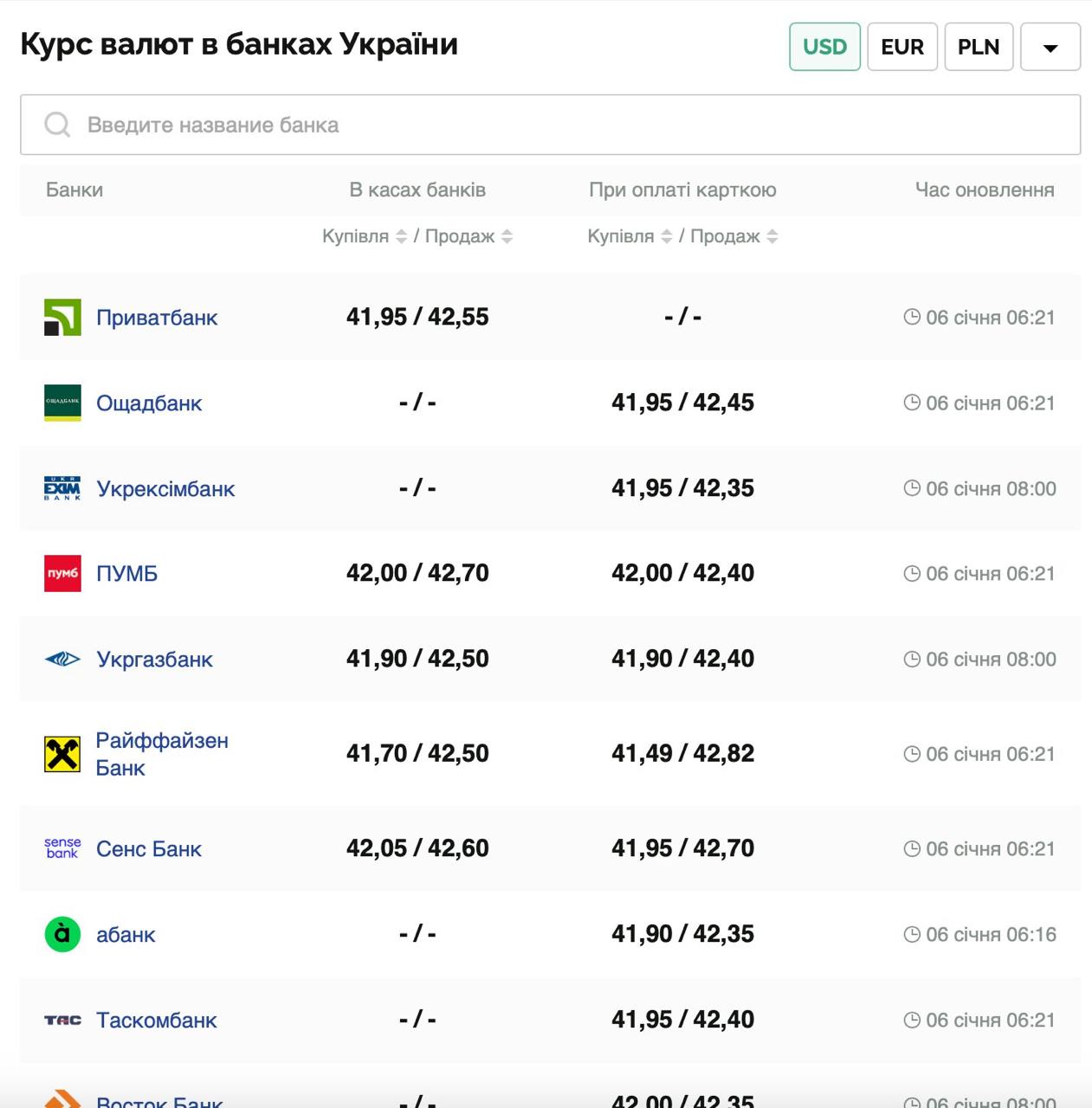Image resolution: width=1092 pixels, height=1108 pixels.
Task: Open the more currencies dropdown arrow
Action: tap(1050, 47)
